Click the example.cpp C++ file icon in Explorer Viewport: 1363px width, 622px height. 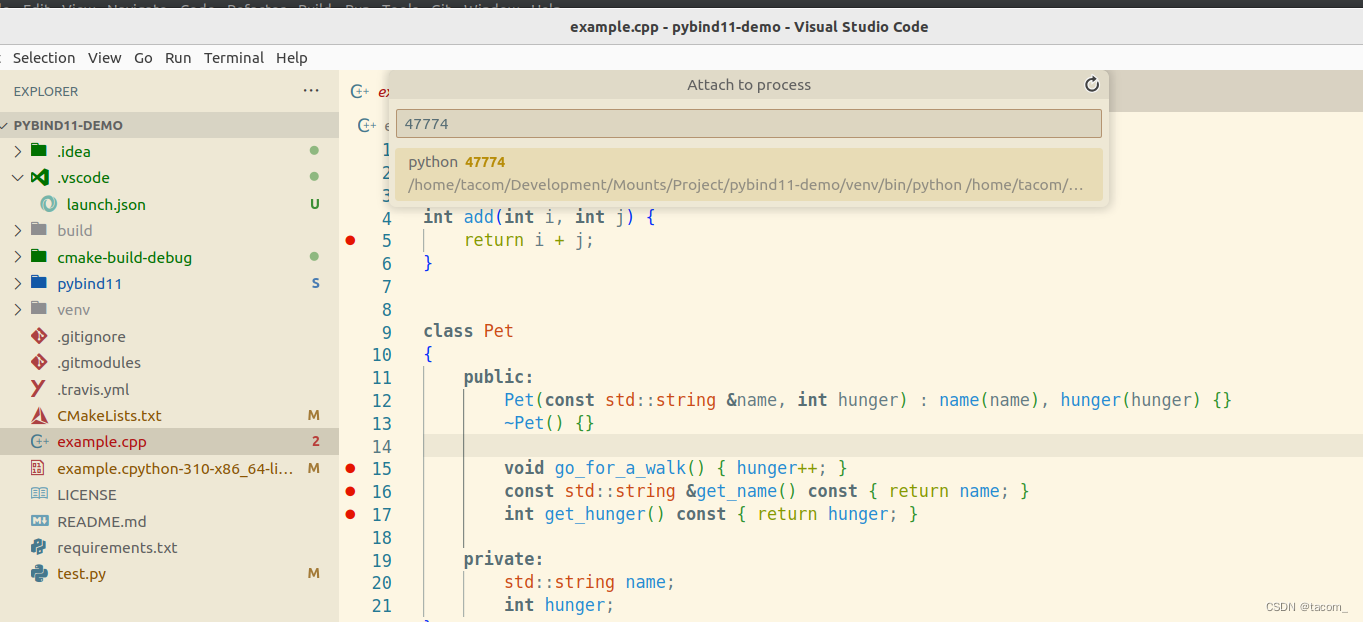coord(39,441)
